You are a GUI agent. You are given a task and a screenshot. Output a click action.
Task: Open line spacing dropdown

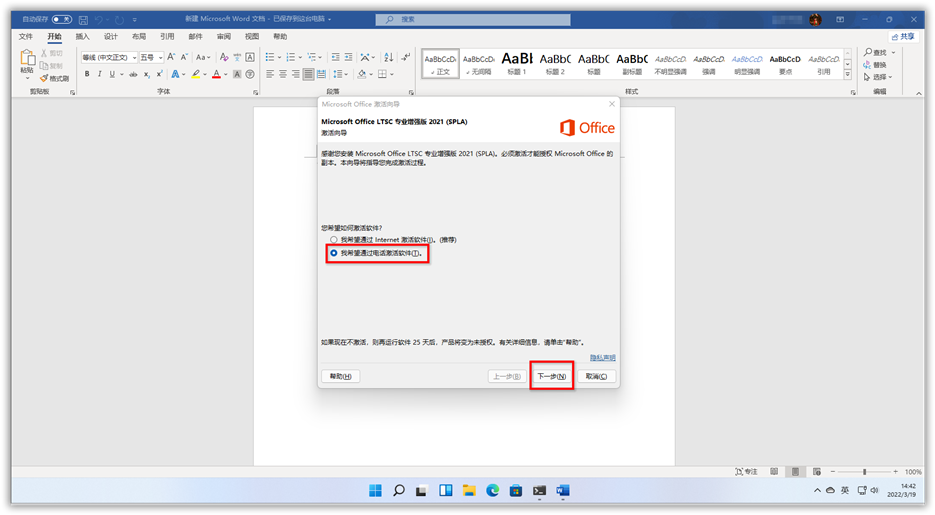coord(339,75)
